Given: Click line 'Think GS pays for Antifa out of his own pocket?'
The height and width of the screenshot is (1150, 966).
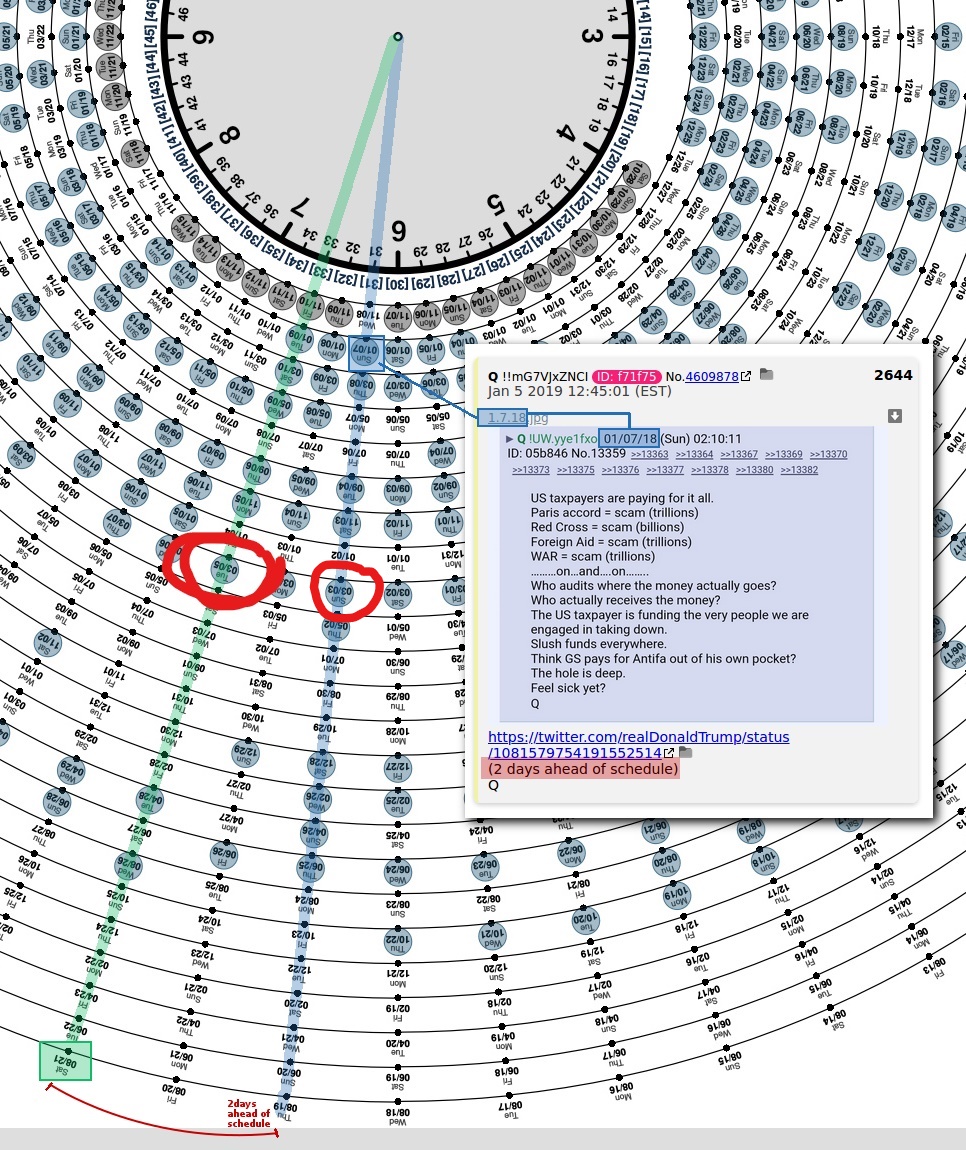Looking at the screenshot, I should [663, 659].
